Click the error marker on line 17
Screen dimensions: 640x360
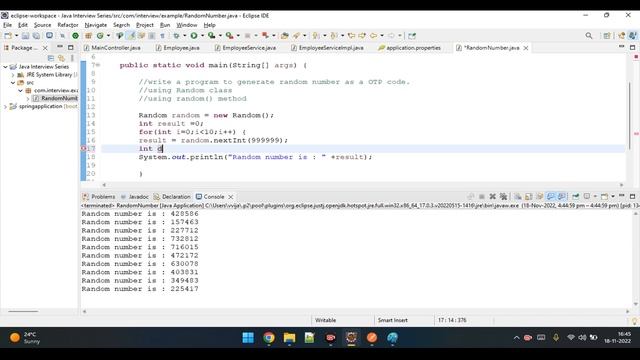tap(84, 149)
